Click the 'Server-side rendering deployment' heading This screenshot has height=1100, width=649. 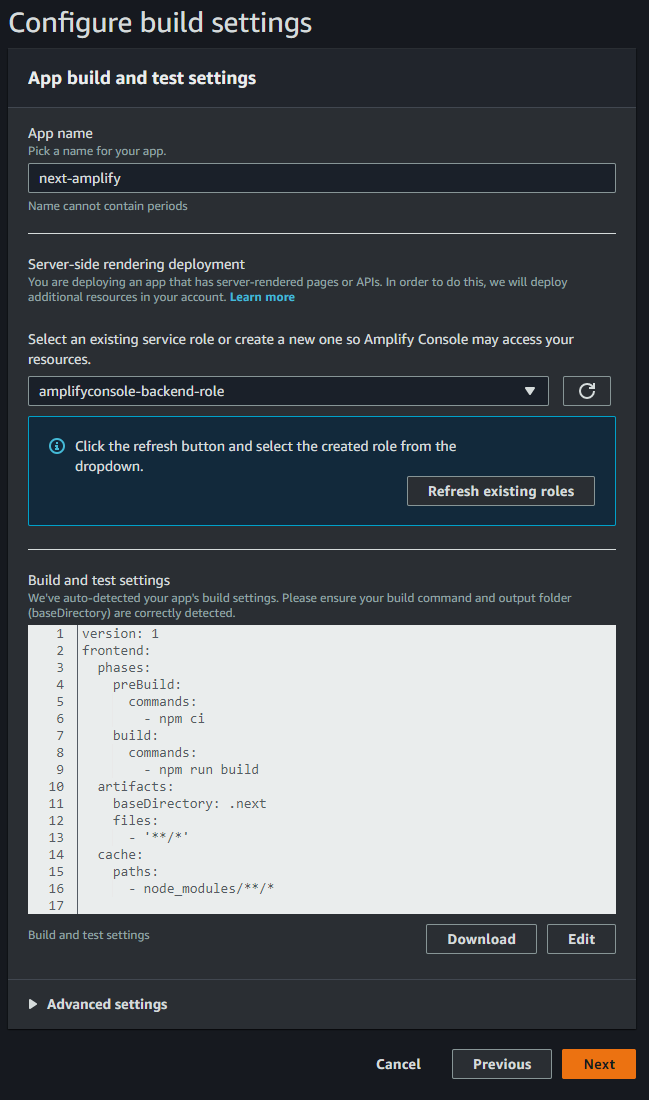click(136, 264)
